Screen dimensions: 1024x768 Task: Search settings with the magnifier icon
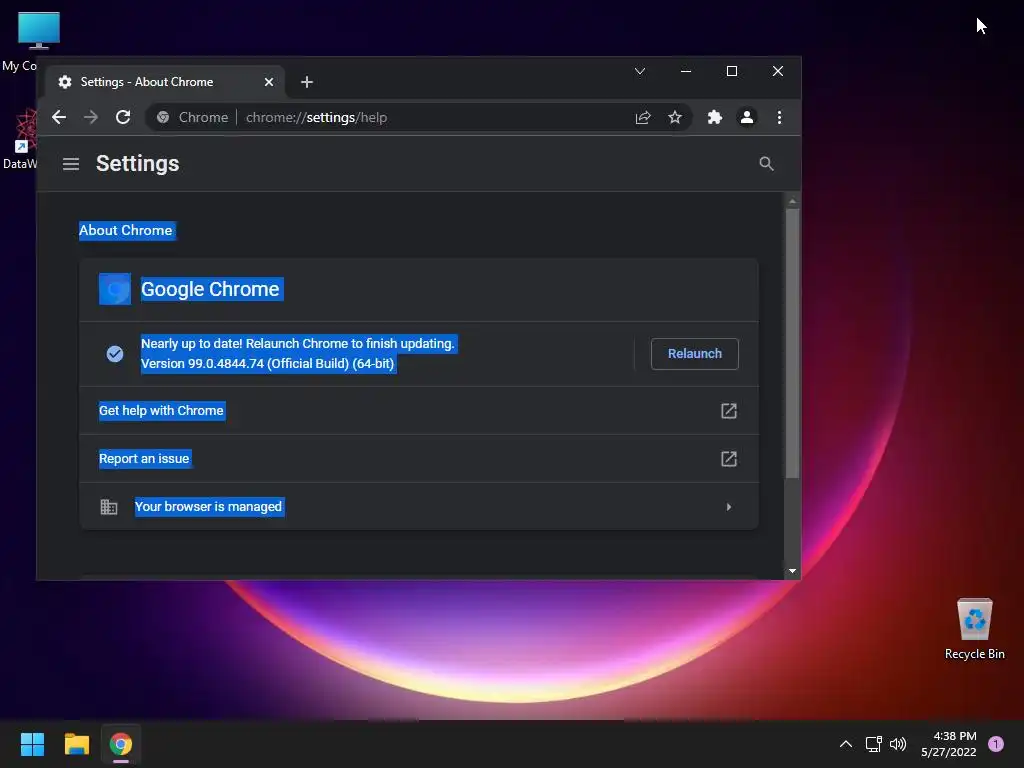[x=767, y=164]
